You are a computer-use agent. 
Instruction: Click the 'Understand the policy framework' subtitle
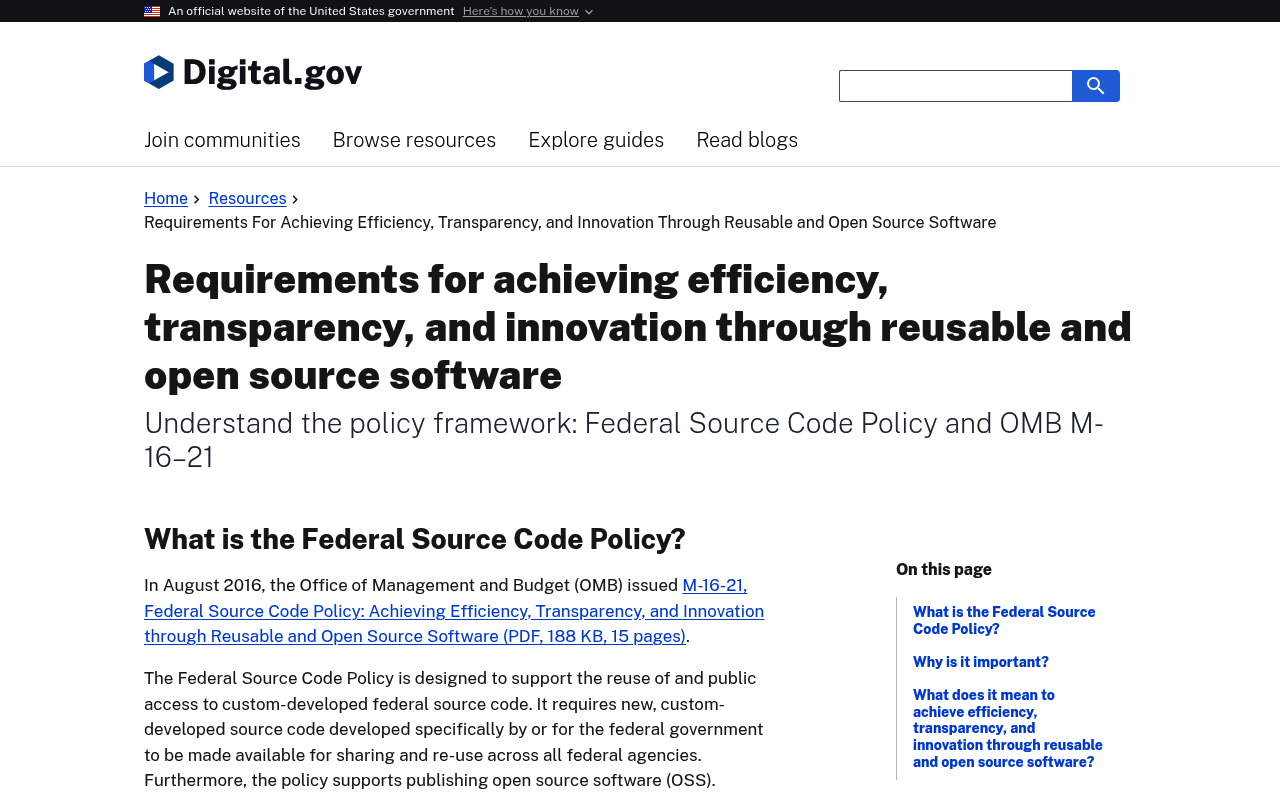point(624,440)
